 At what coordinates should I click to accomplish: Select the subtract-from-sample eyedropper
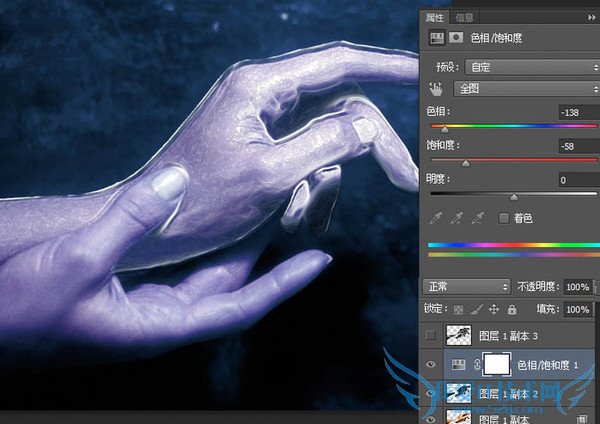pos(476,217)
